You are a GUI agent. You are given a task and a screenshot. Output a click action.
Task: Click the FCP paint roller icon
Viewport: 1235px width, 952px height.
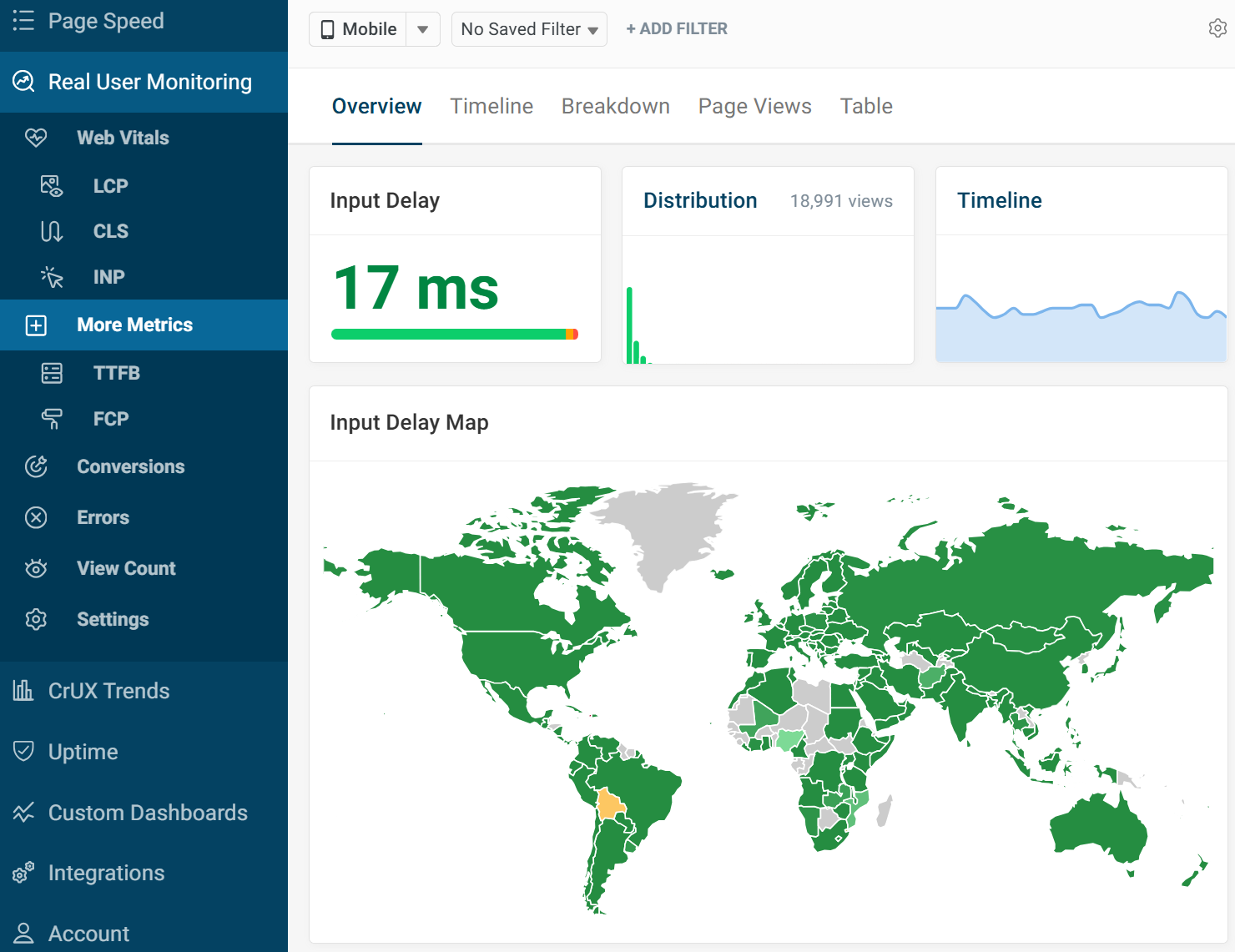point(52,419)
